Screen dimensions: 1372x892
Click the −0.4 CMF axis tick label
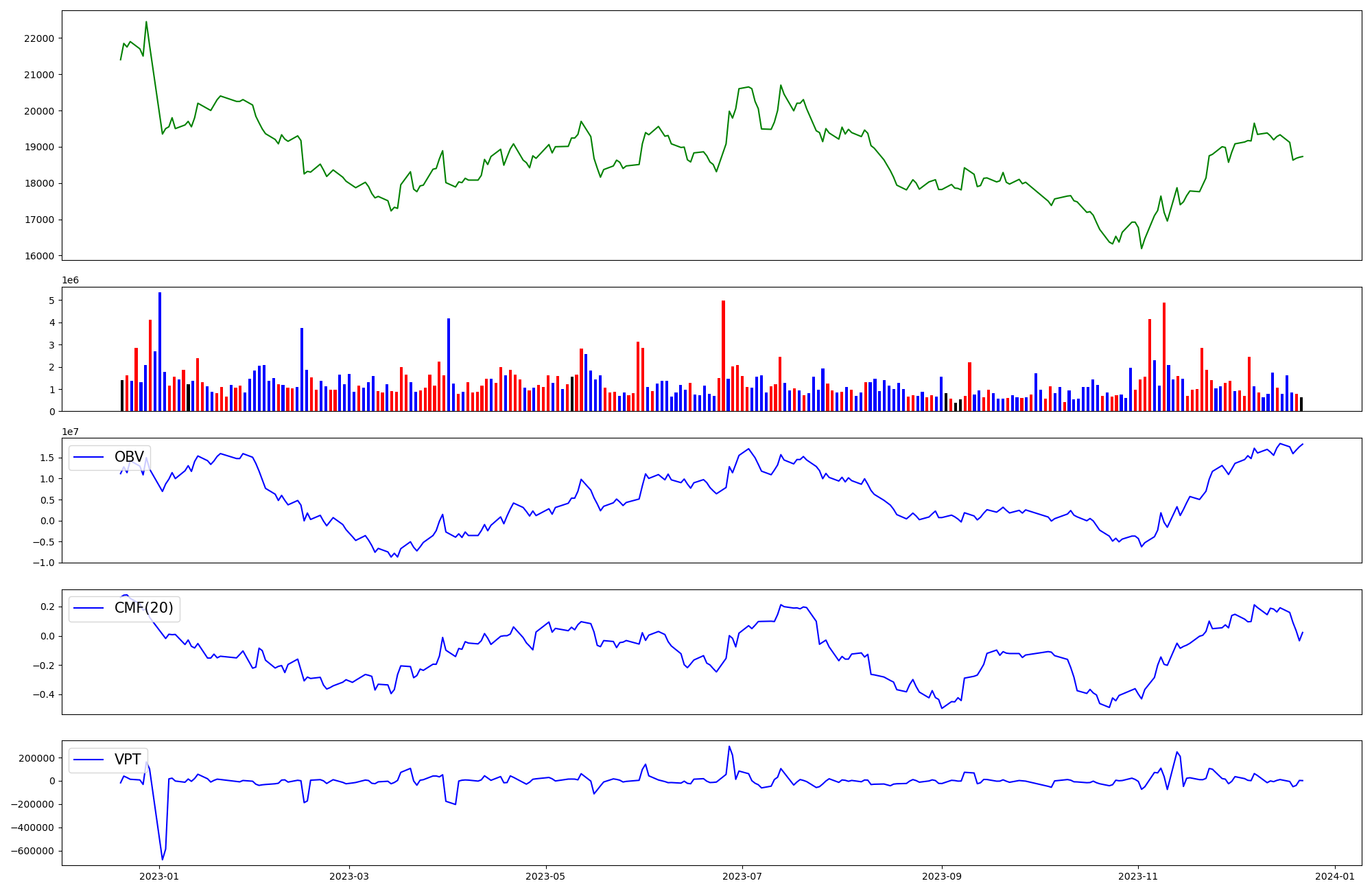[45, 694]
